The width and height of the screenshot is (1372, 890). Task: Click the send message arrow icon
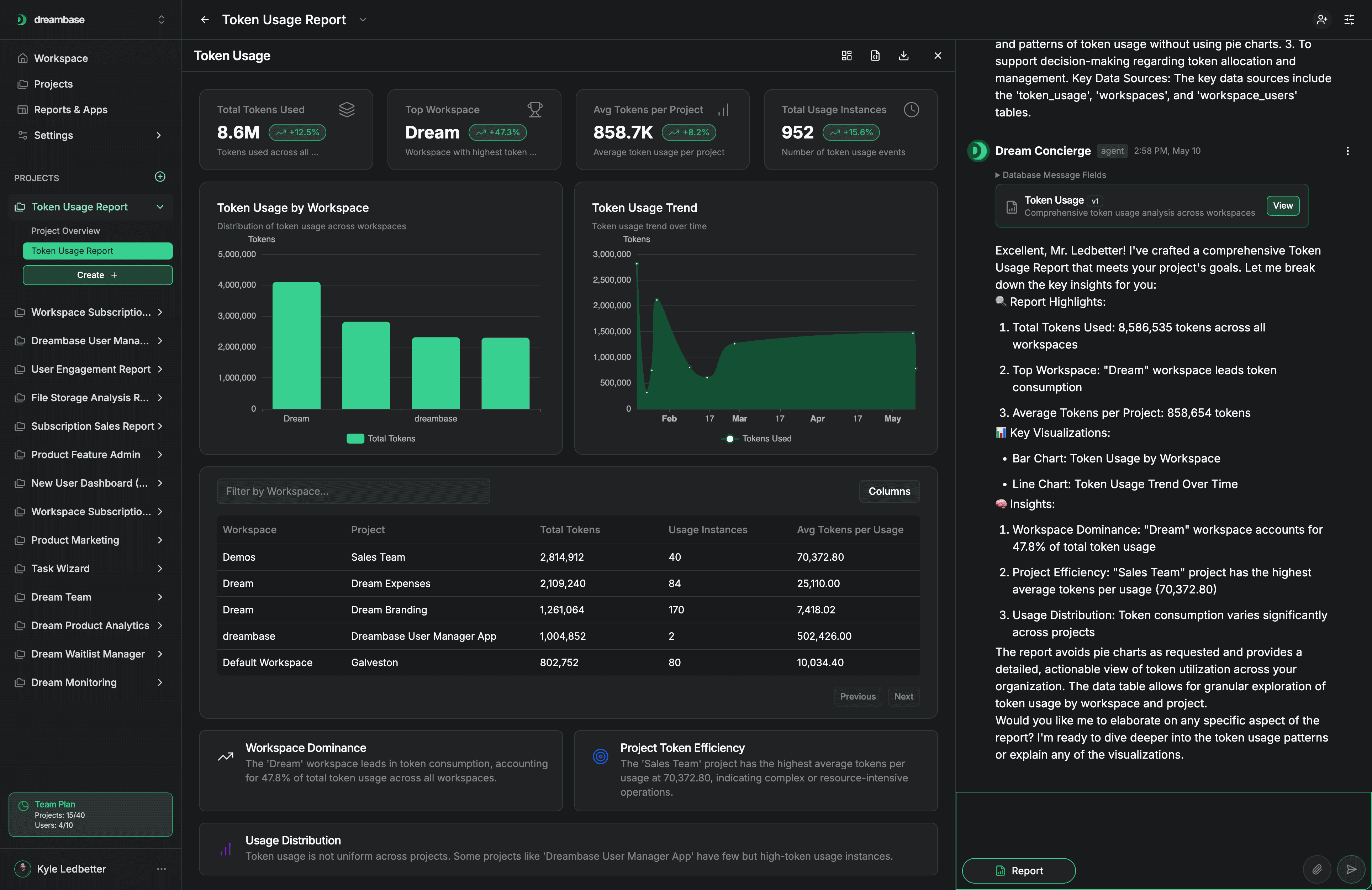[x=1351, y=869]
